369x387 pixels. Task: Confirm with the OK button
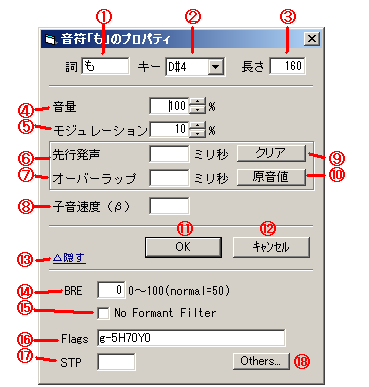point(183,247)
